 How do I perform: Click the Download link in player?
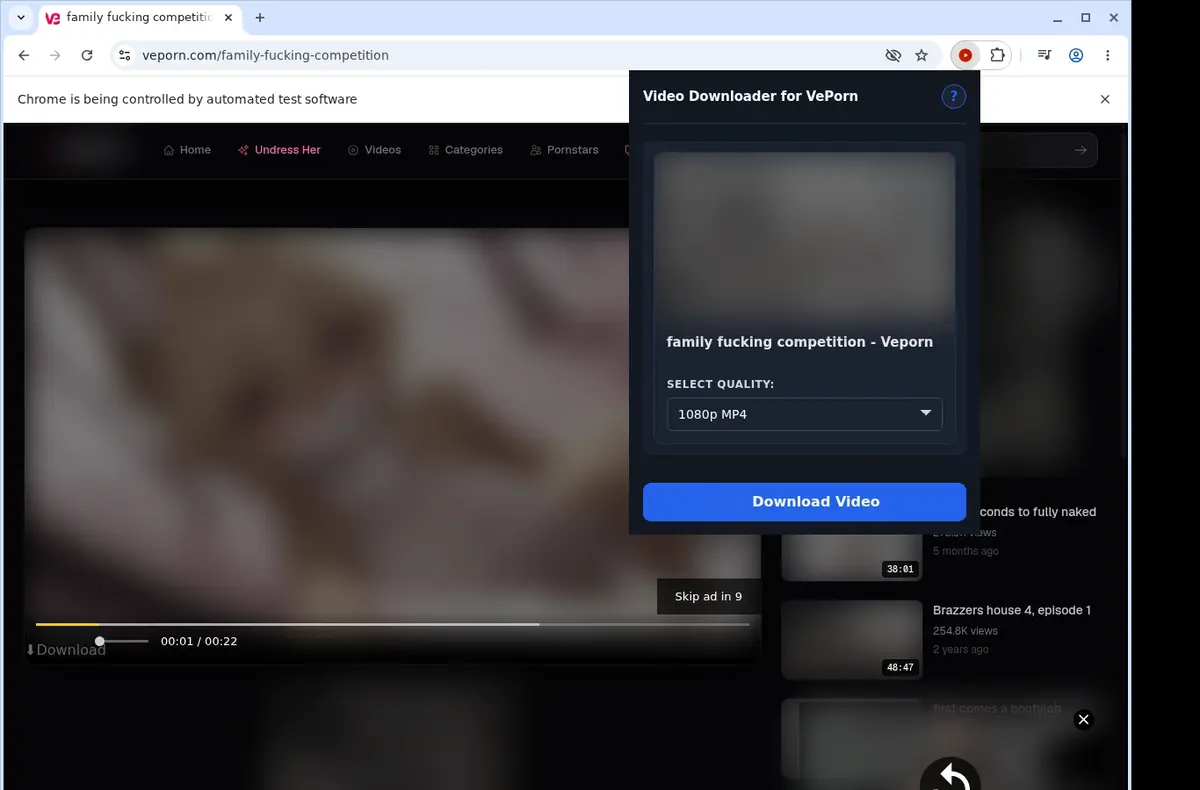tap(65, 650)
